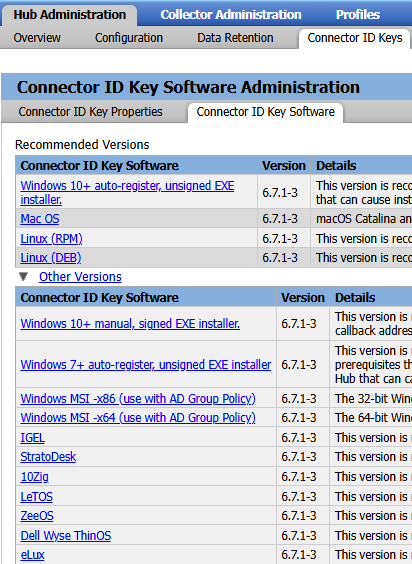The image size is (412, 564).
Task: Collapse the Other Versions triangle
Action: pos(23,277)
